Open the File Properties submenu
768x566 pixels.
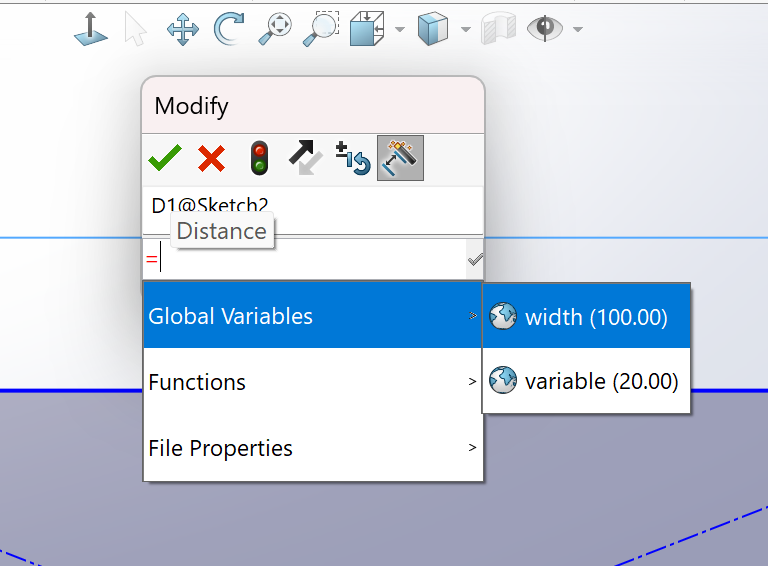(x=312, y=448)
